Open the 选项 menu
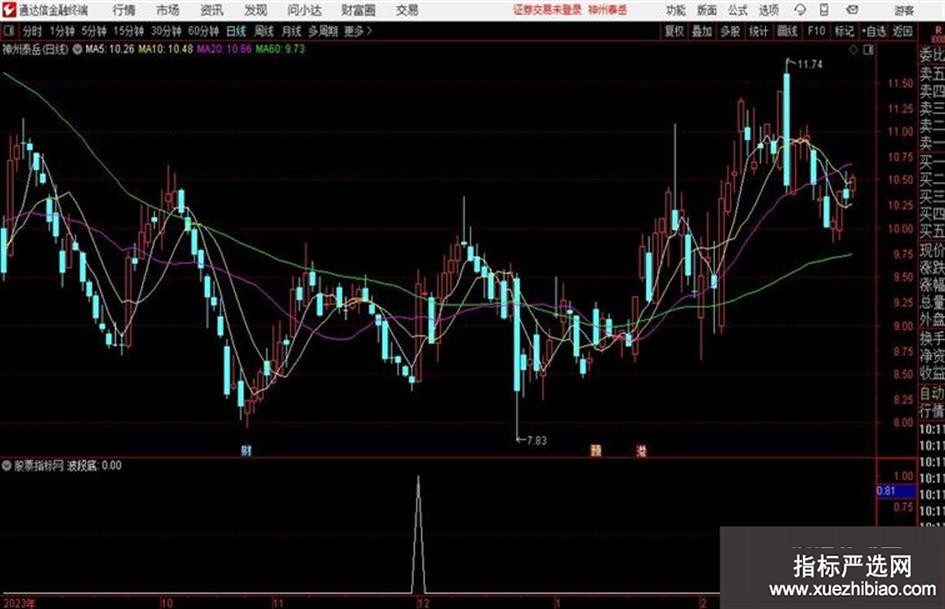Image resolution: width=945 pixels, height=609 pixels. click(768, 10)
